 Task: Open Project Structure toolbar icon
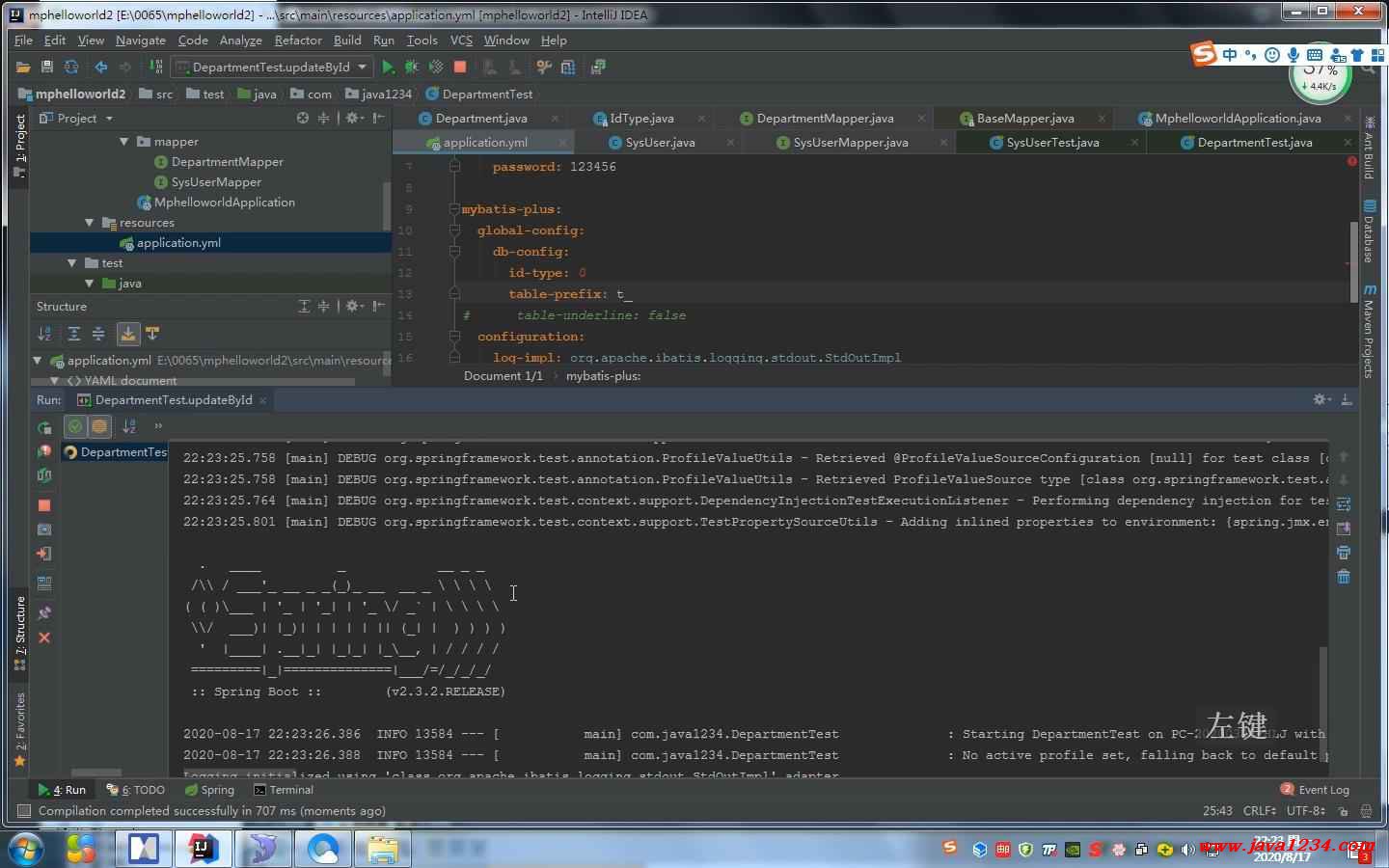568,68
